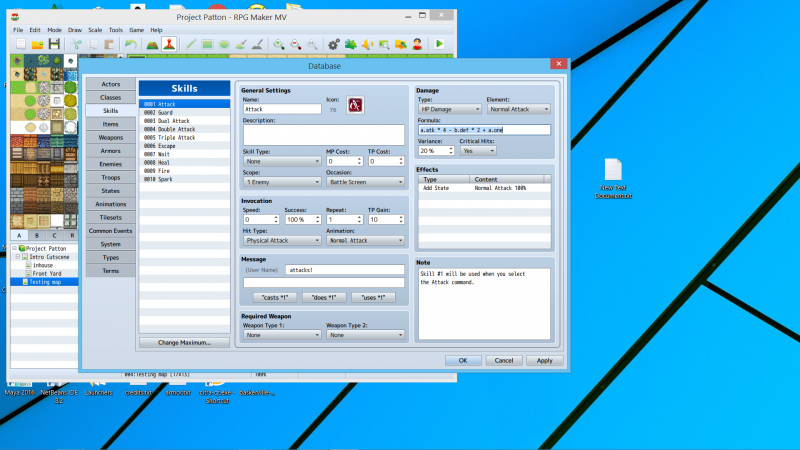800x450 pixels.
Task: Select tileset tab B
Action: (x=37, y=235)
